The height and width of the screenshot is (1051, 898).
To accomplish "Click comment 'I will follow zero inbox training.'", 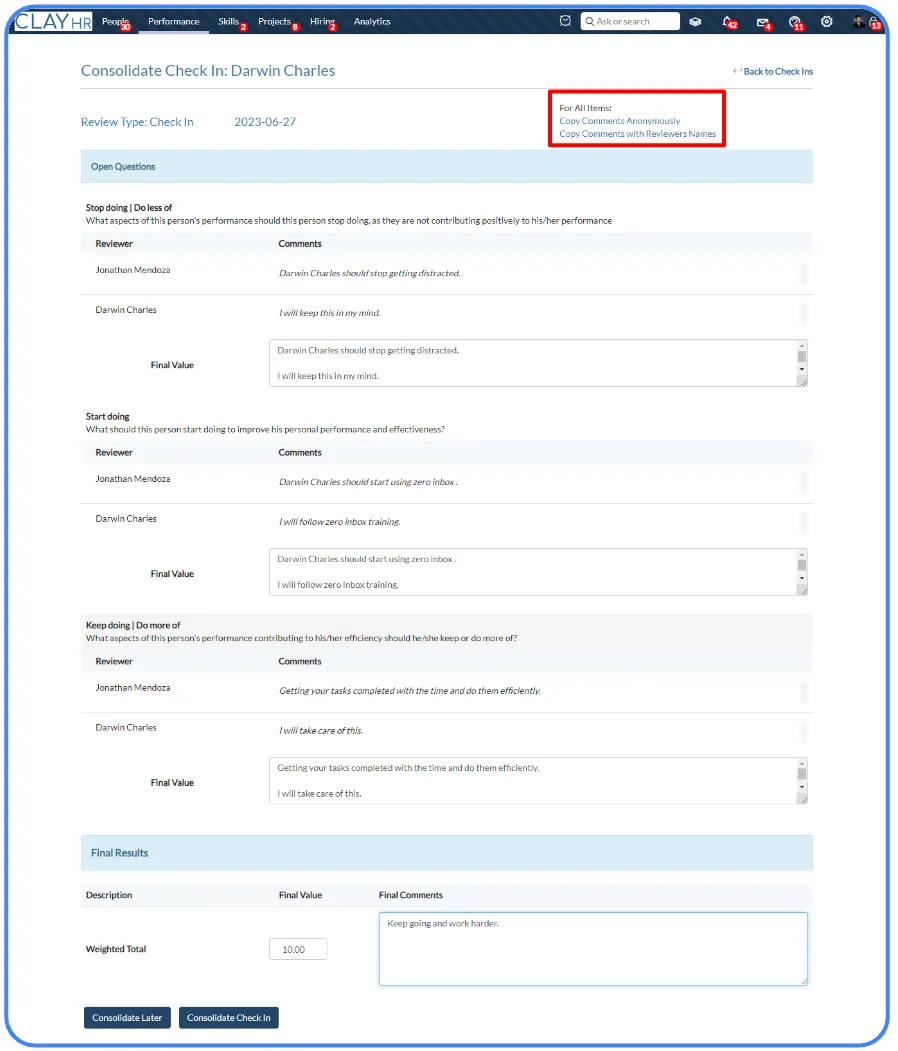I will (x=340, y=521).
